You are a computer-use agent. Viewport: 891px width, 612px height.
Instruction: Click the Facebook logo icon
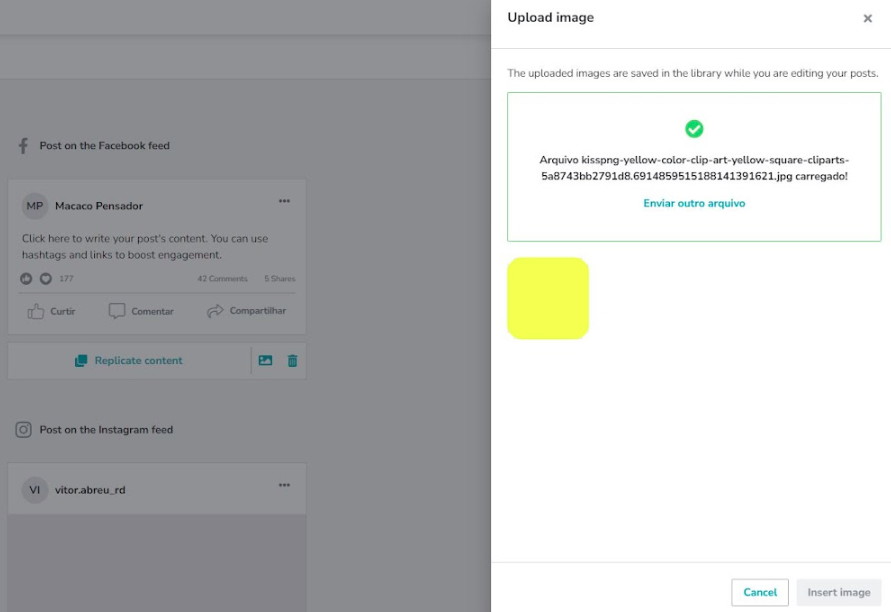click(x=23, y=145)
